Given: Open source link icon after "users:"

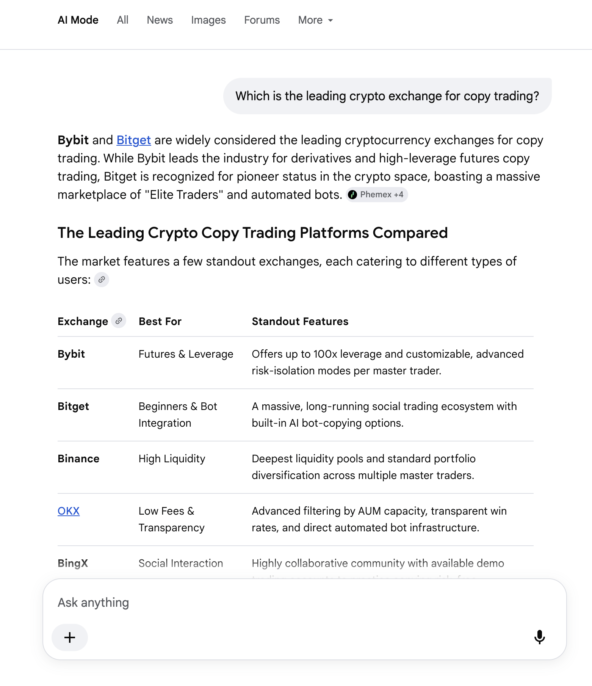Looking at the screenshot, I should coord(102,279).
